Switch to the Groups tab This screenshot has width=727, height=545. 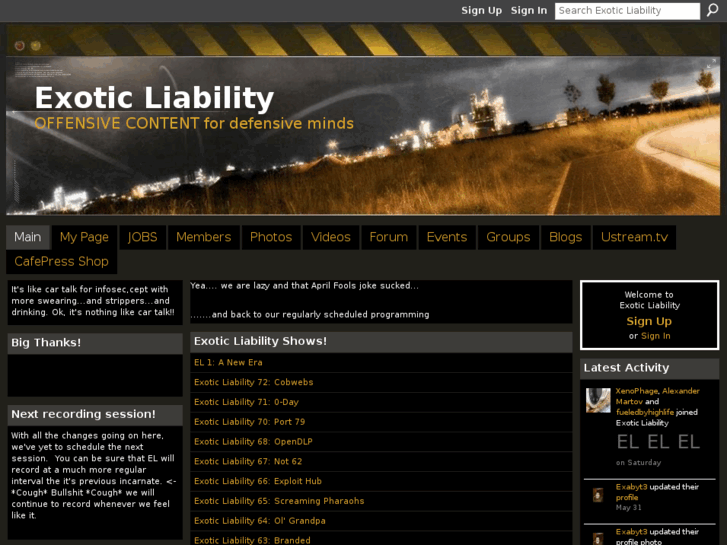[508, 237]
